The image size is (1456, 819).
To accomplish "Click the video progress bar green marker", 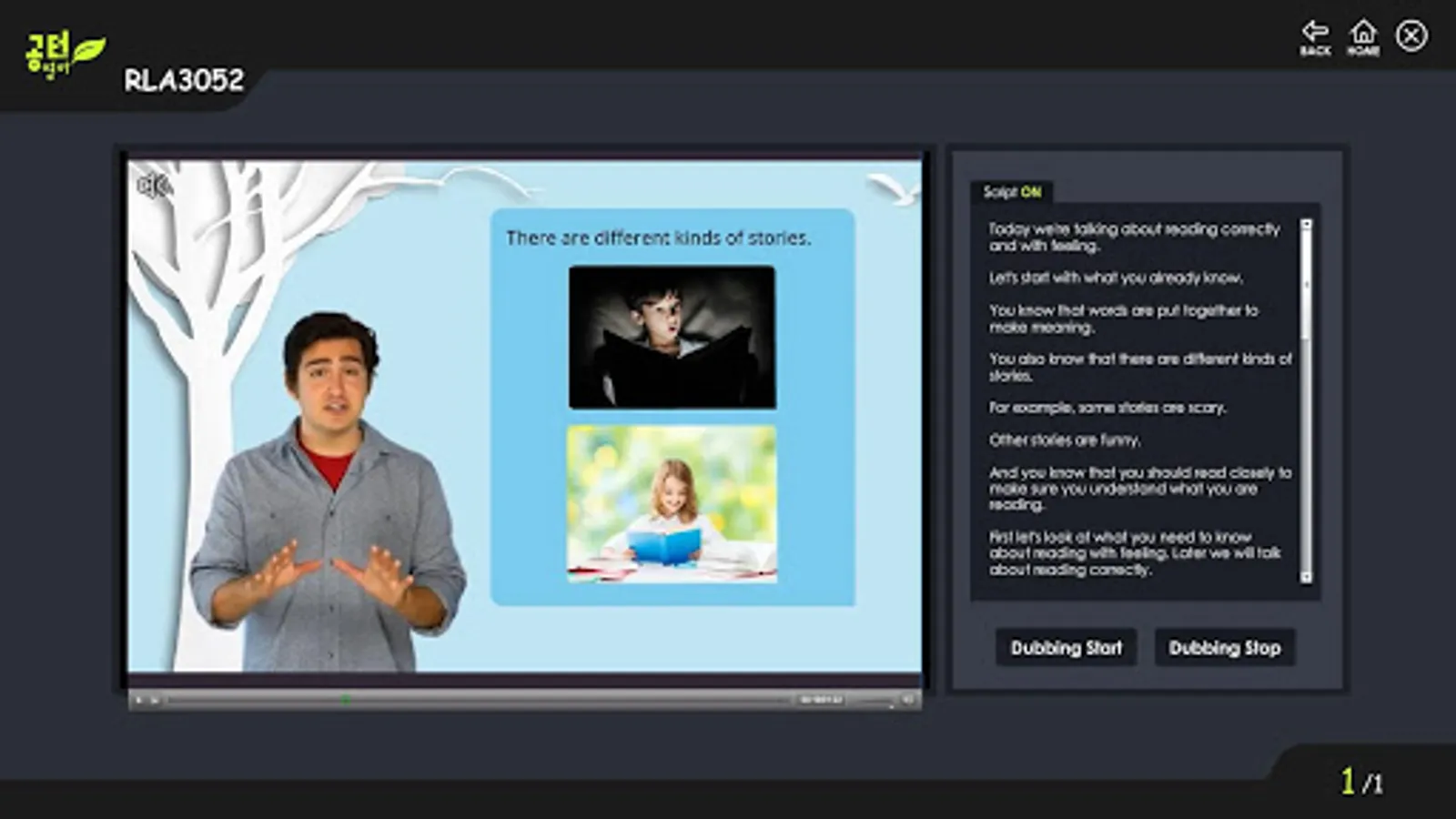I will pos(345,700).
